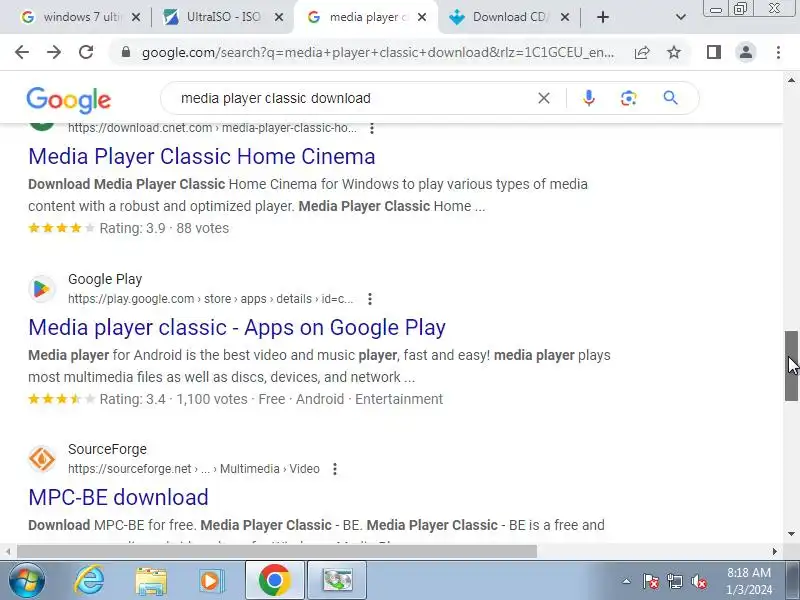The width and height of the screenshot is (800, 600).
Task: Click the padlock site info icon
Action: coord(126,52)
